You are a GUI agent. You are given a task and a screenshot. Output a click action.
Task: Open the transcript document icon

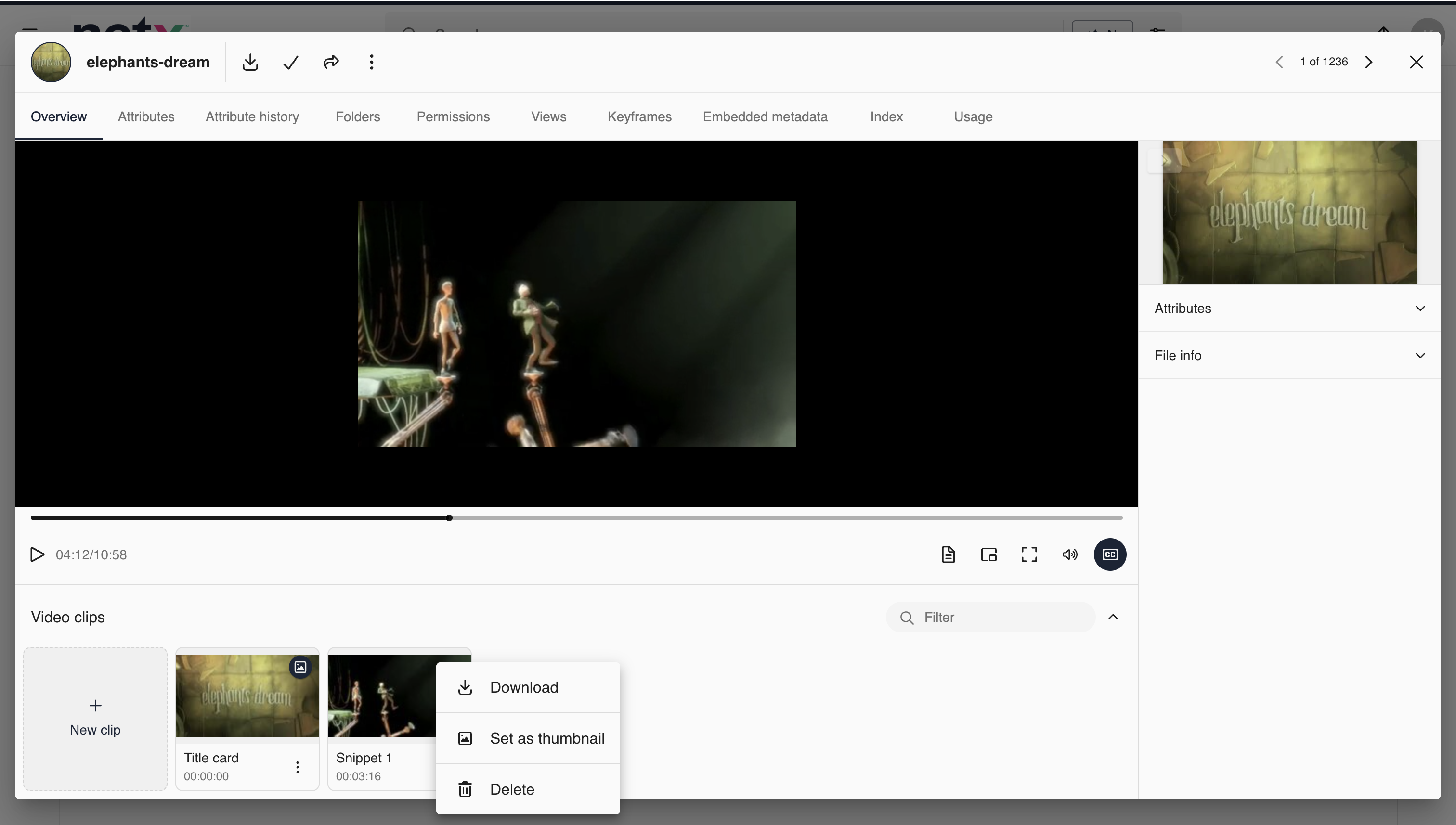[948, 554]
